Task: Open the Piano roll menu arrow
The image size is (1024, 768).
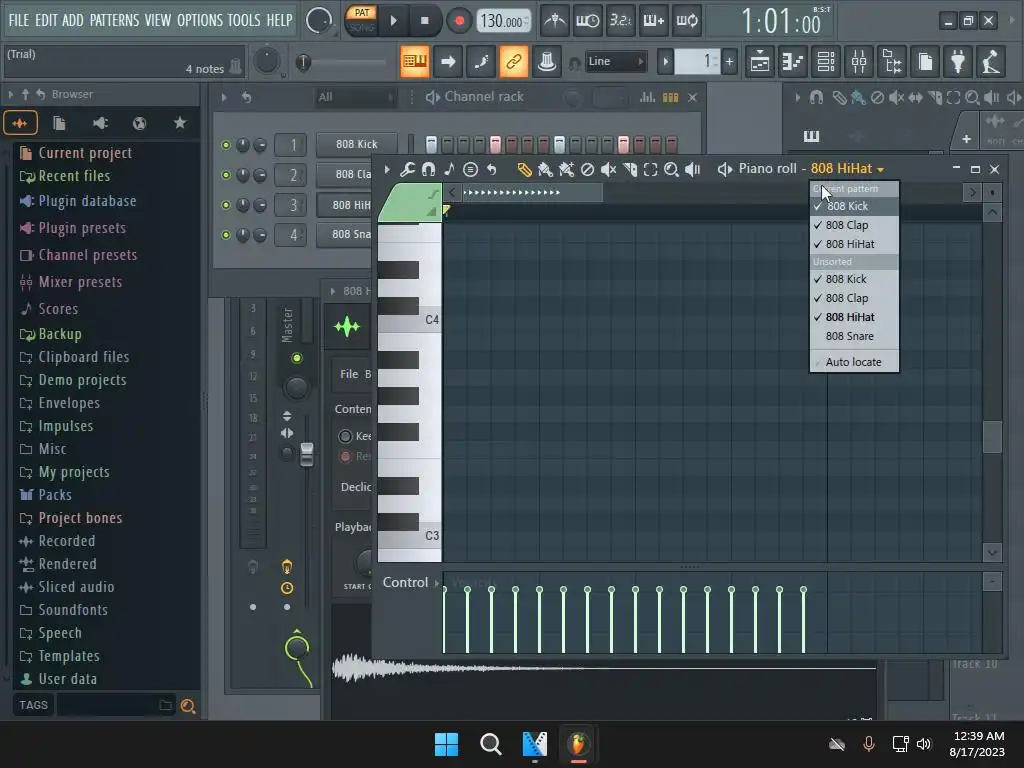Action: 387,170
